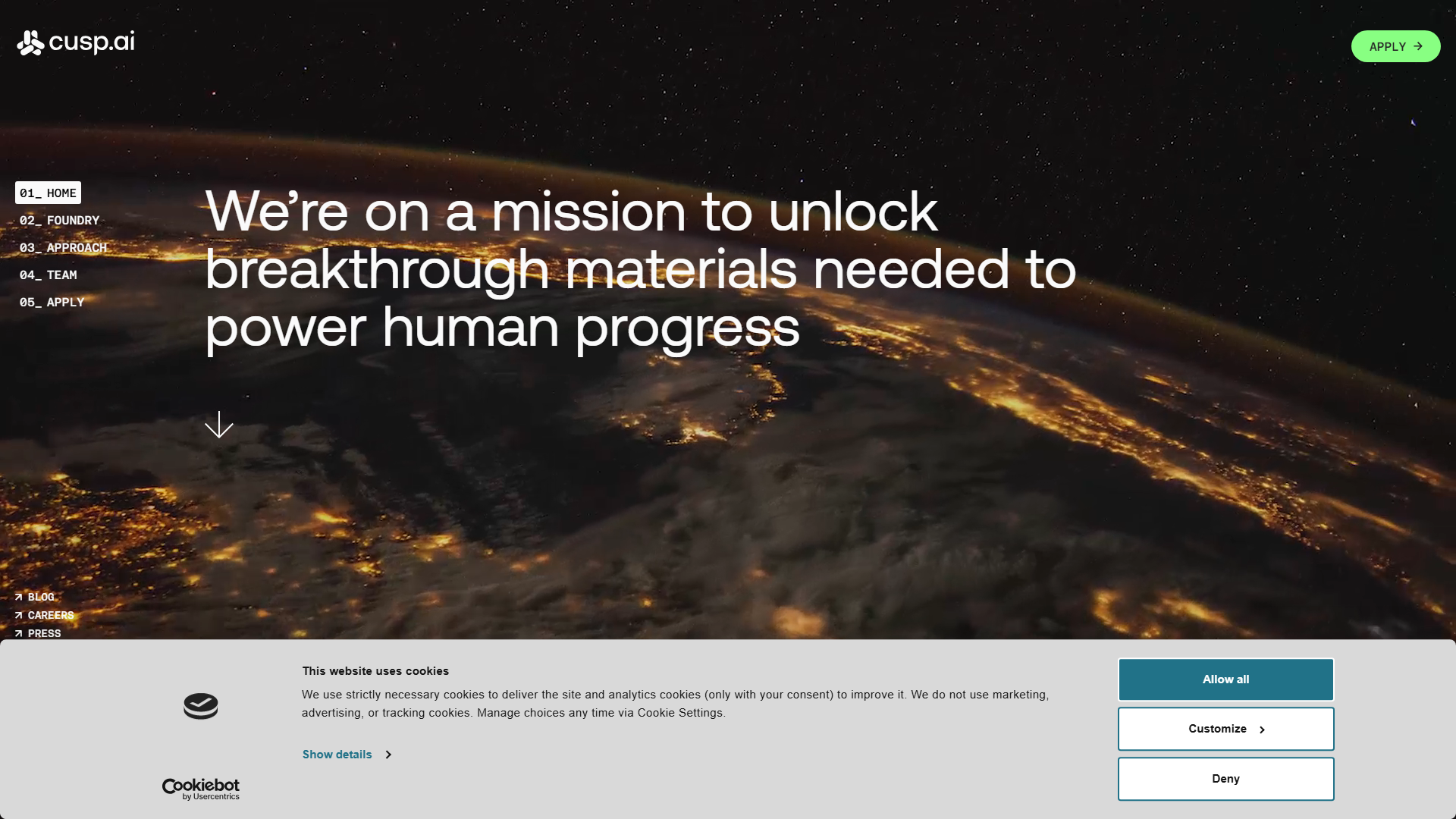
Task: Go to the 02_ FOUNDRY section
Action: pyautogui.click(x=59, y=220)
